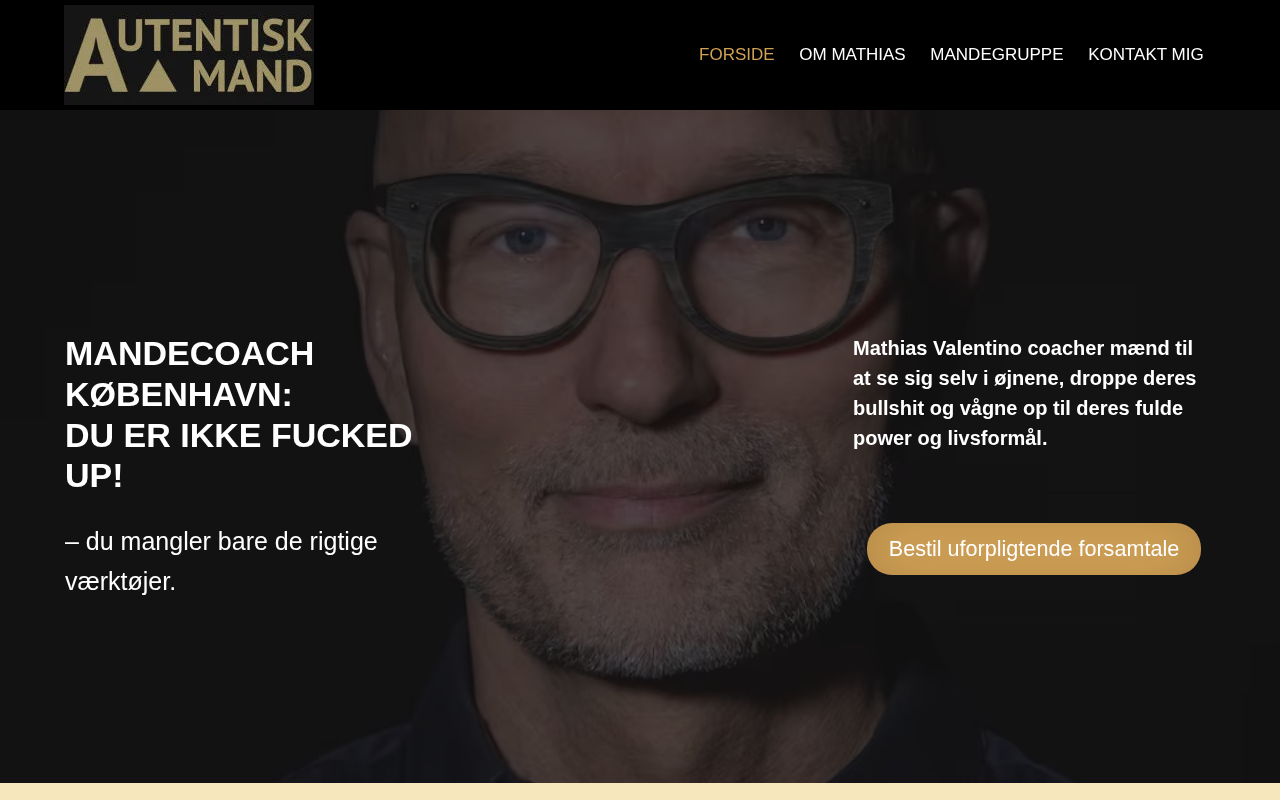Click the MANDECOACH KØBENHAVN heading

coord(190,374)
